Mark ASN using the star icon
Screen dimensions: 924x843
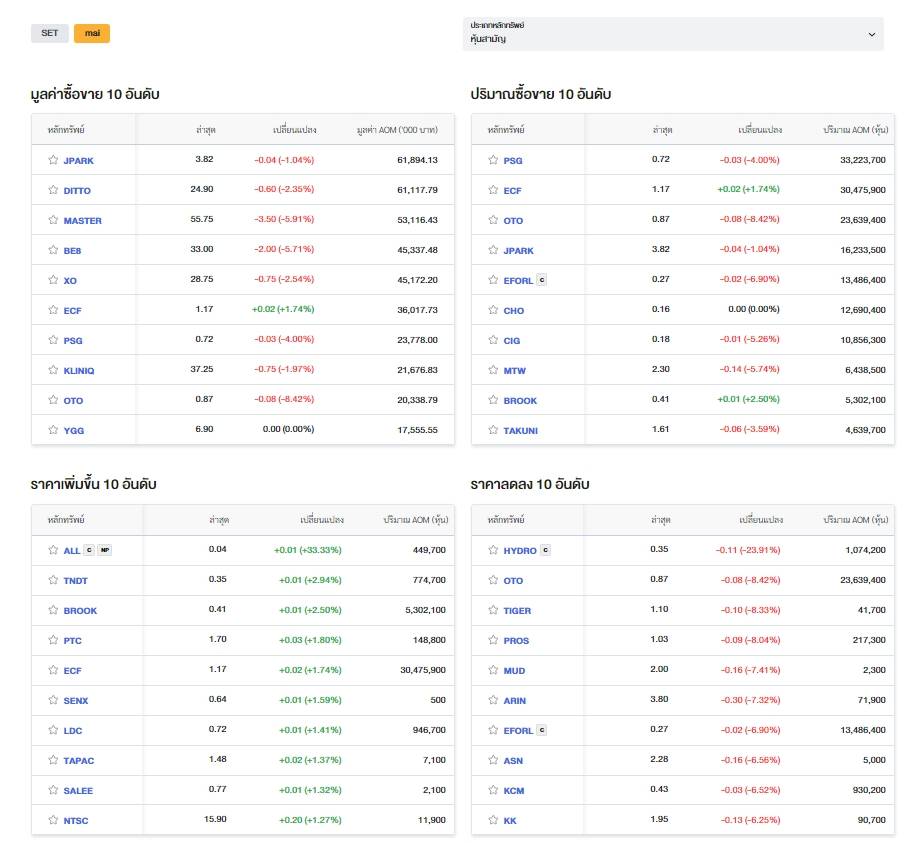click(493, 761)
